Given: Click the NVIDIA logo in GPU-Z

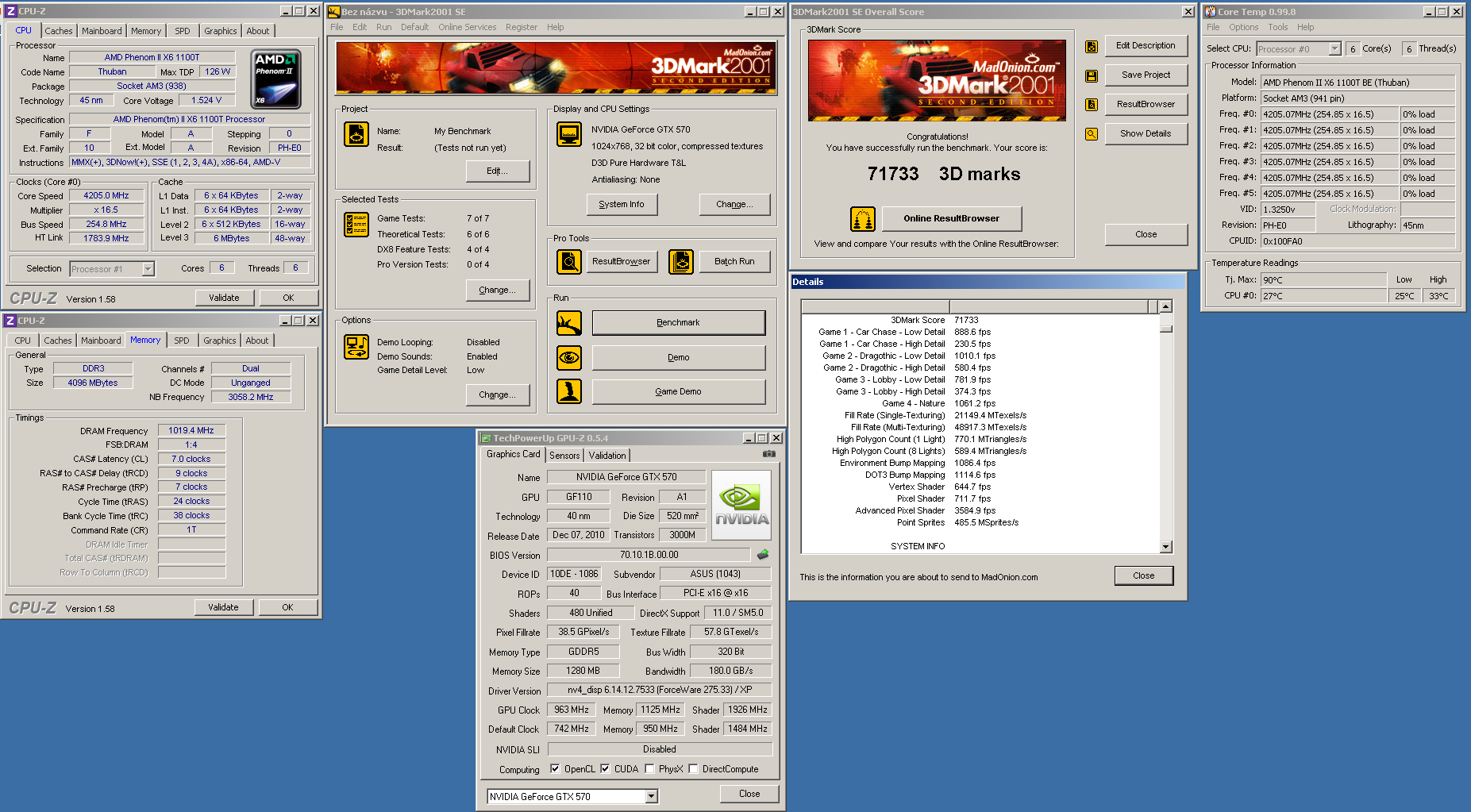Looking at the screenshot, I should [741, 506].
